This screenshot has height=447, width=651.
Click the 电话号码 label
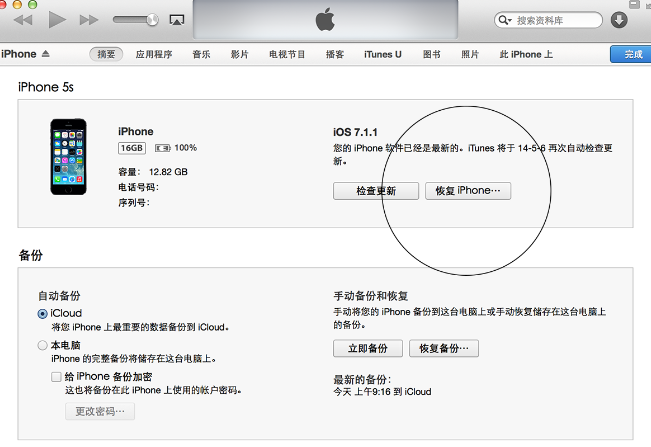pyautogui.click(x=138, y=187)
